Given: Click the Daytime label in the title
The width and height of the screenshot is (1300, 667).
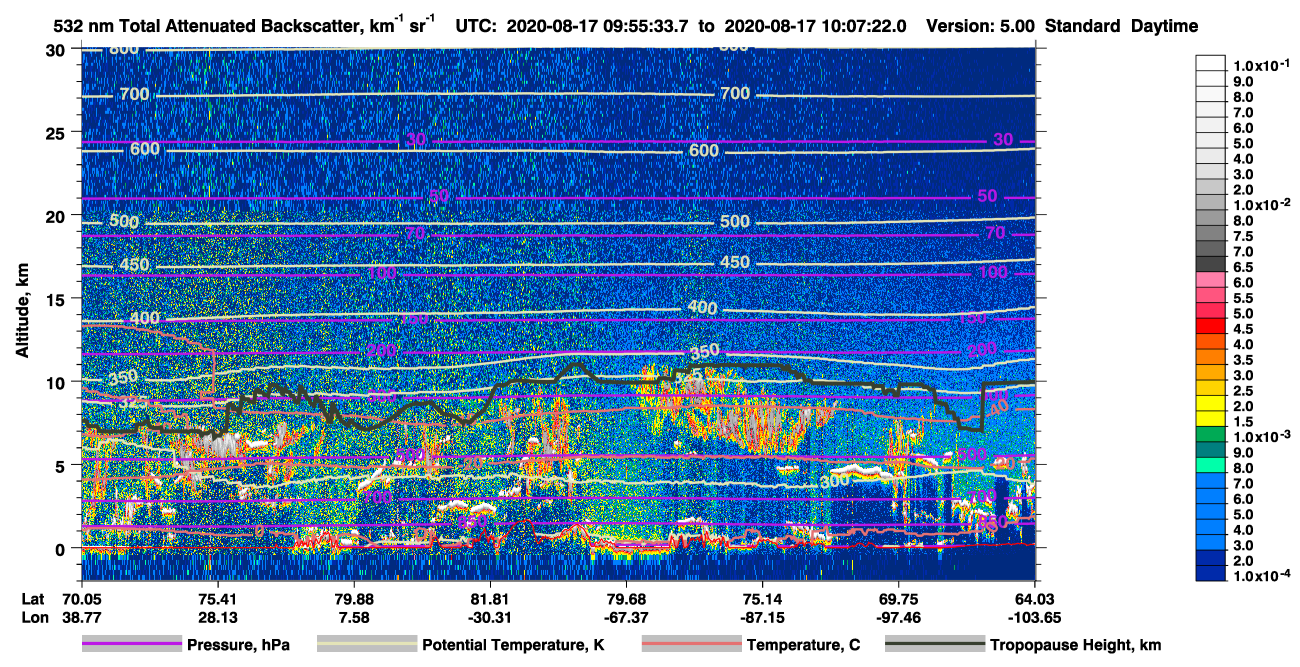Looking at the screenshot, I should click(x=1165, y=26).
